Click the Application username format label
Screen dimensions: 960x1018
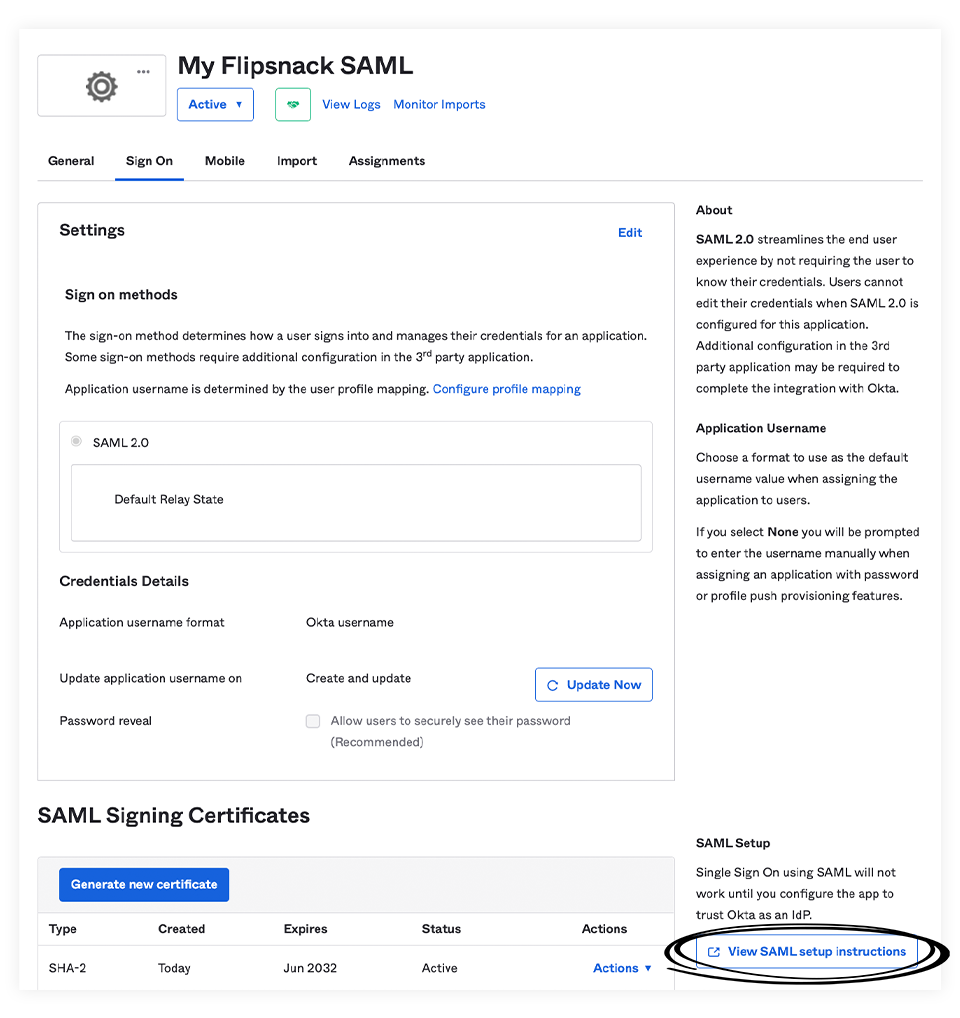point(142,623)
